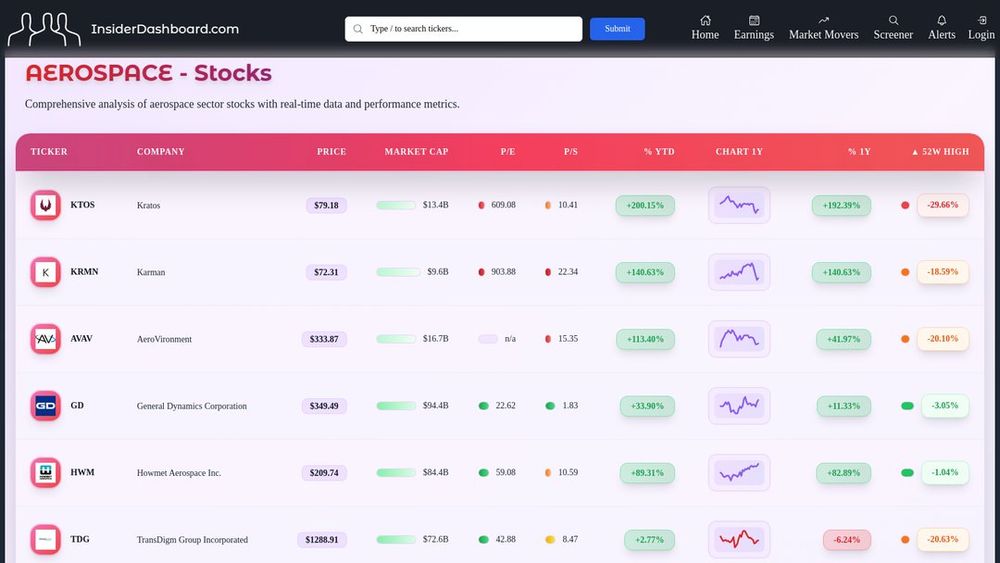
Task: Open the KTOS one-year chart thumbnail
Action: tap(739, 205)
